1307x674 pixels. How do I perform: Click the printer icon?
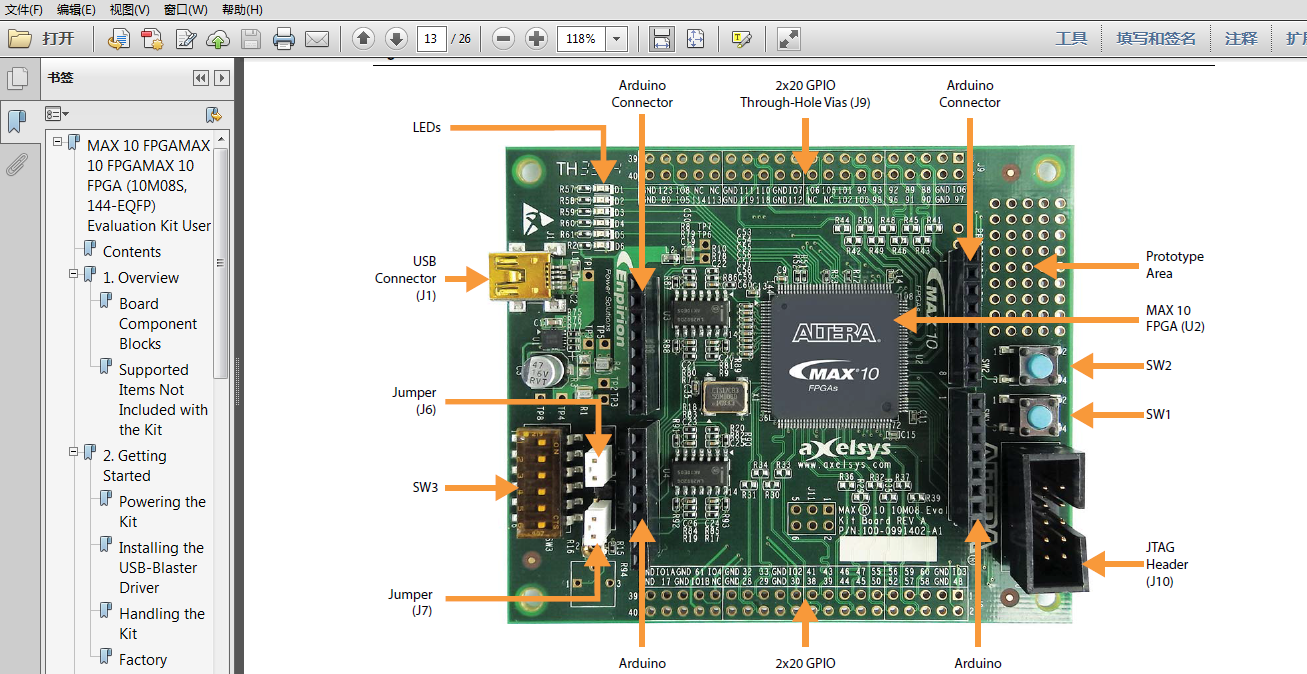(284, 39)
